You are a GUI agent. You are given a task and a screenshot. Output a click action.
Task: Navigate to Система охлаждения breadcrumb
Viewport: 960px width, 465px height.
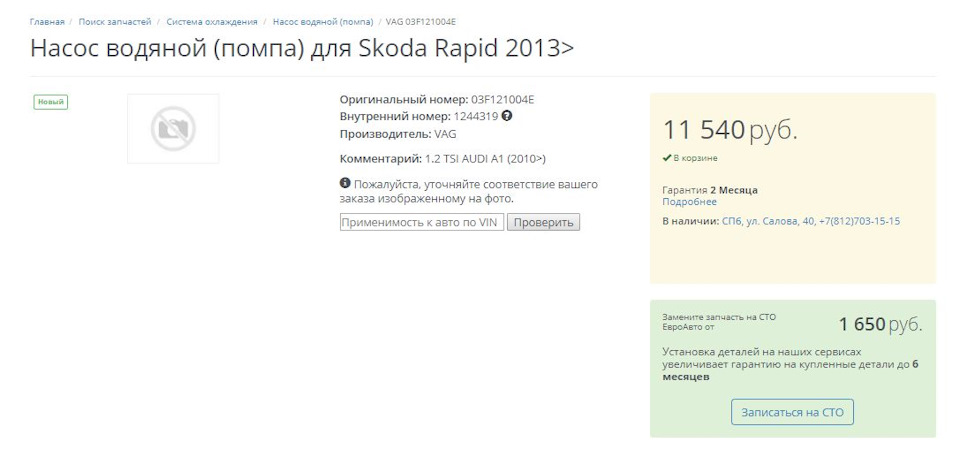[212, 21]
